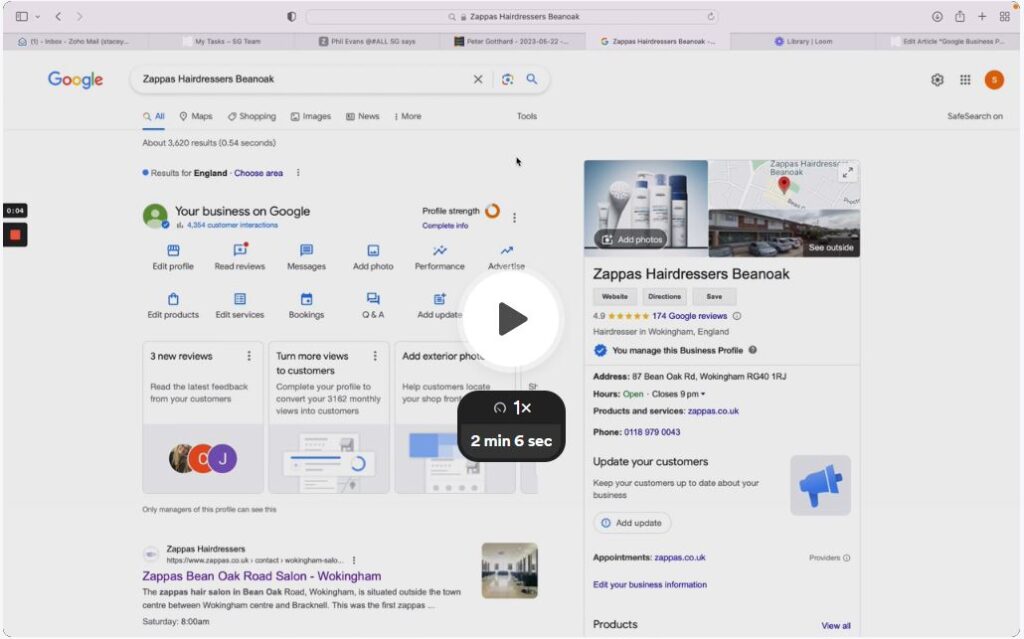Expand opening hours next to Closes 9 pm
Viewport: 1024px width, 639px height.
click(x=703, y=394)
